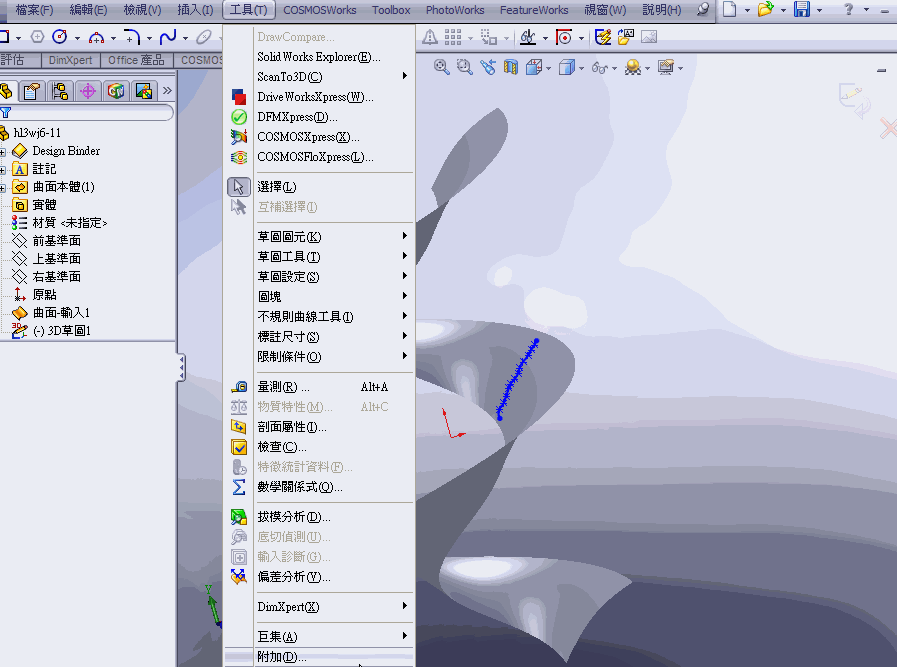
Task: Open the 不規則曲線工具(I) submenu
Action: 319,316
